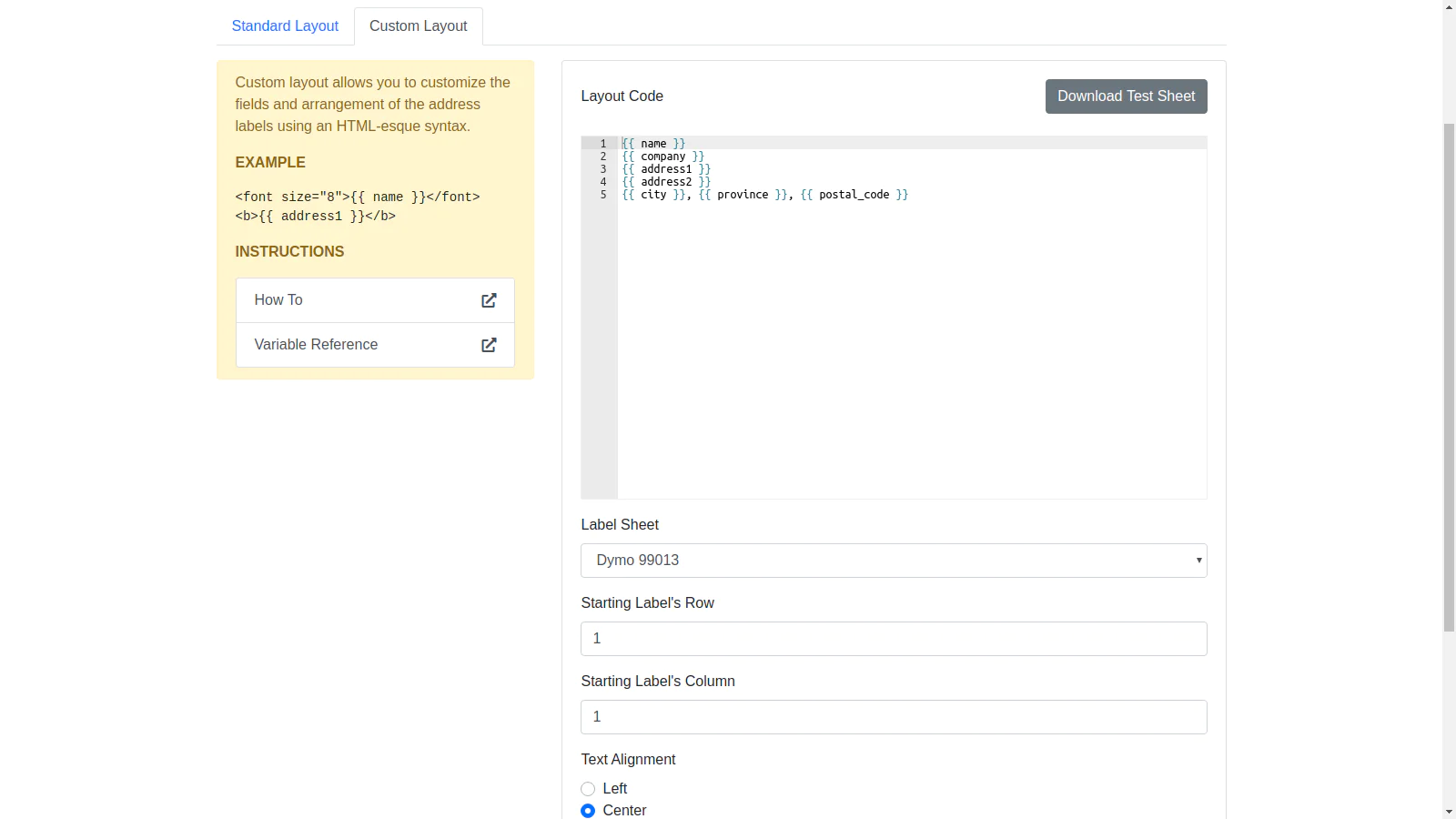Click the scrollbar down arrow
Screen dimensions: 1456x819
tap(1449, 812)
